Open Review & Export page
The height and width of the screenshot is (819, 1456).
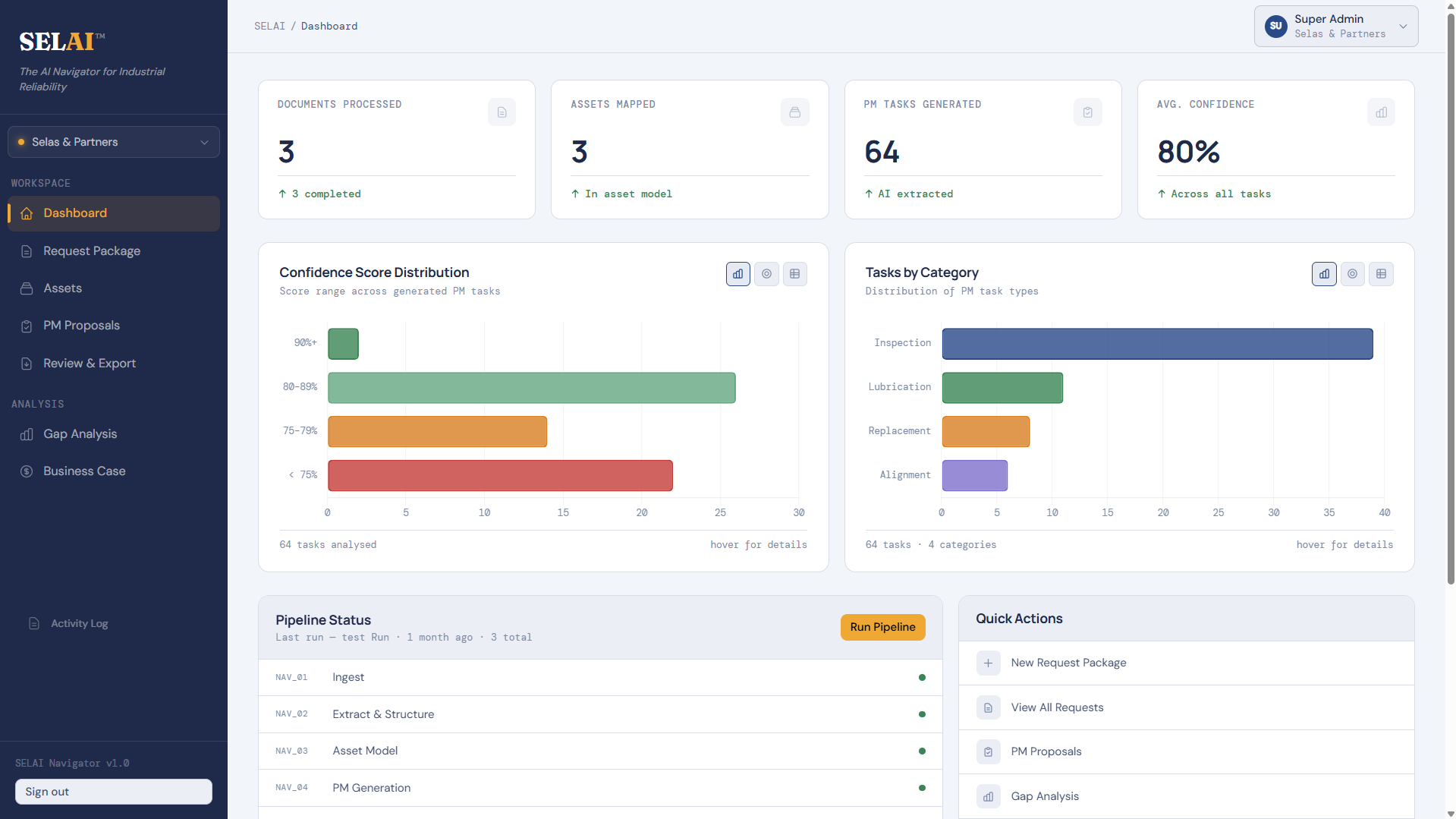pos(114,364)
